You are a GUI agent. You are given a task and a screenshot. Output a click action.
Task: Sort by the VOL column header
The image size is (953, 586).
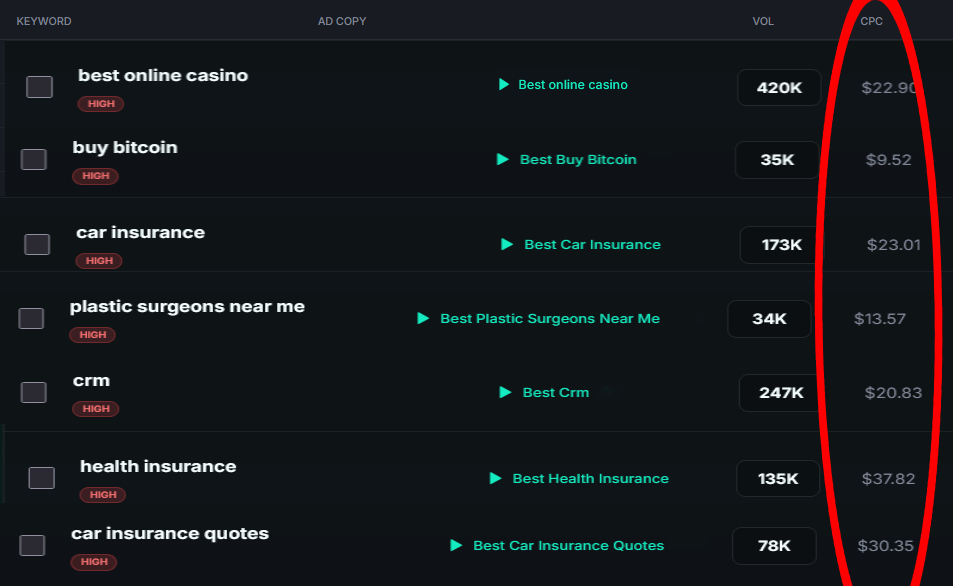point(763,21)
